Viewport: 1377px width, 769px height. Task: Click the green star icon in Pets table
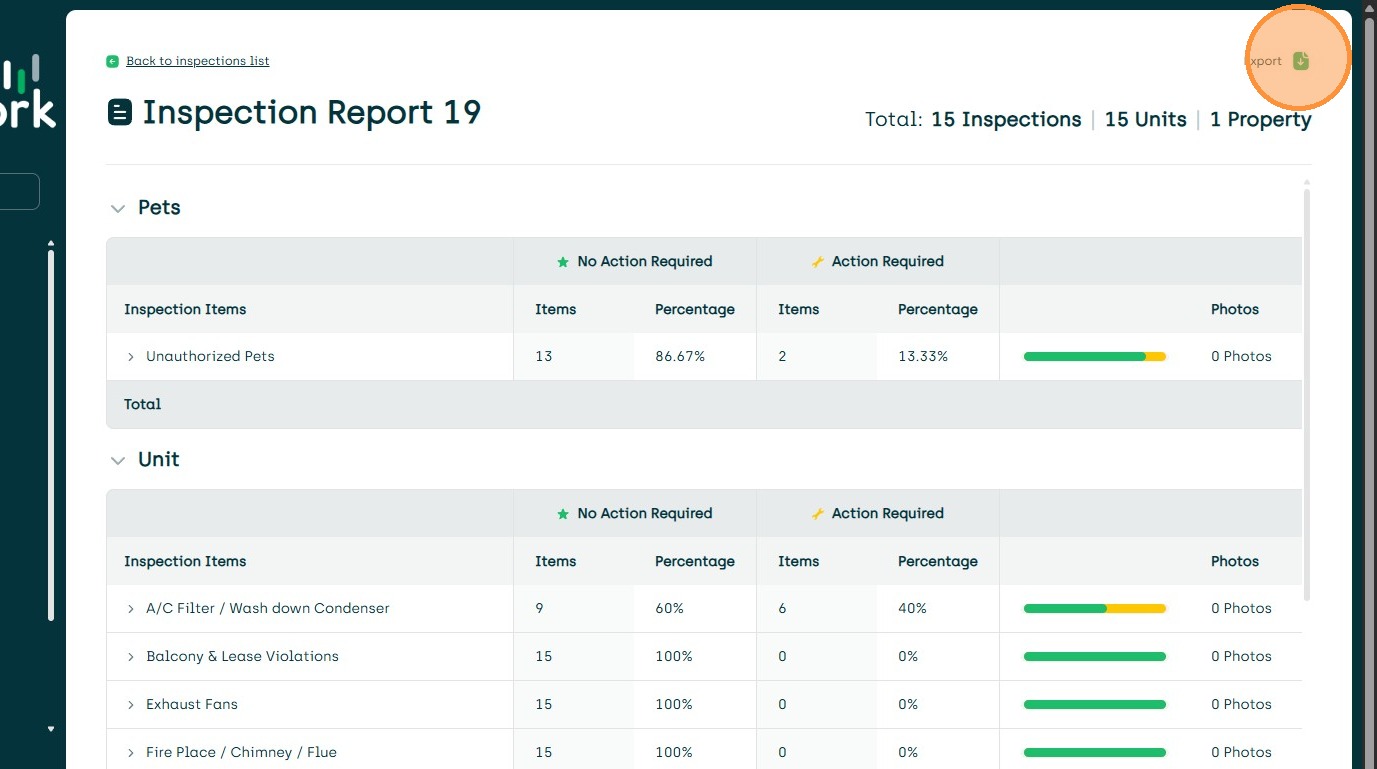pyautogui.click(x=563, y=262)
